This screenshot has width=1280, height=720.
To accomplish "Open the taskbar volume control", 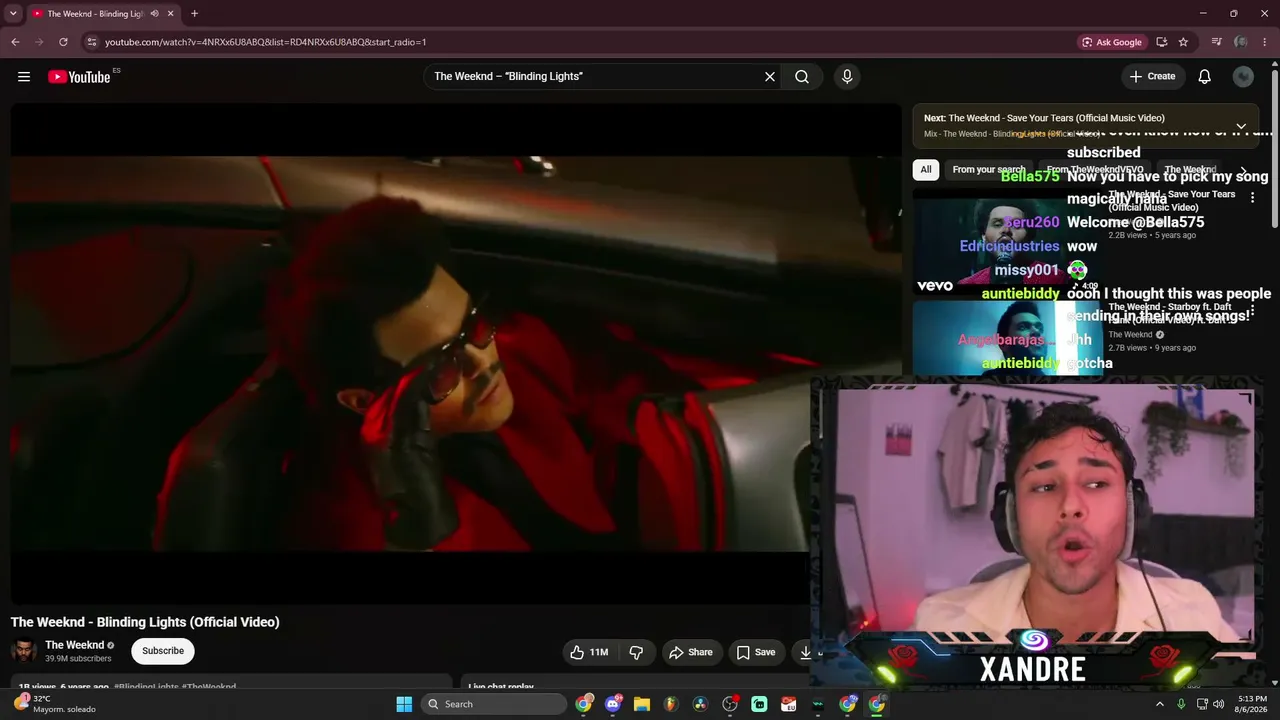I will 1218,704.
